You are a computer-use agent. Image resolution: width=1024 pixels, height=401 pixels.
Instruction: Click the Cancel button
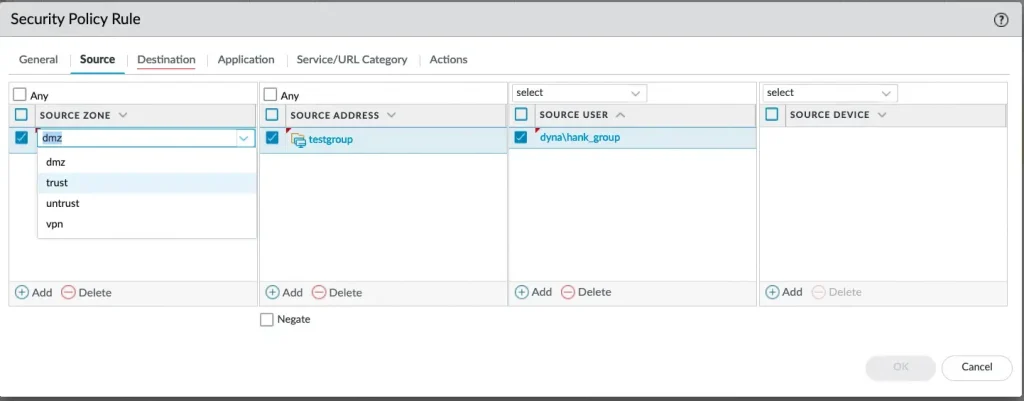(977, 367)
